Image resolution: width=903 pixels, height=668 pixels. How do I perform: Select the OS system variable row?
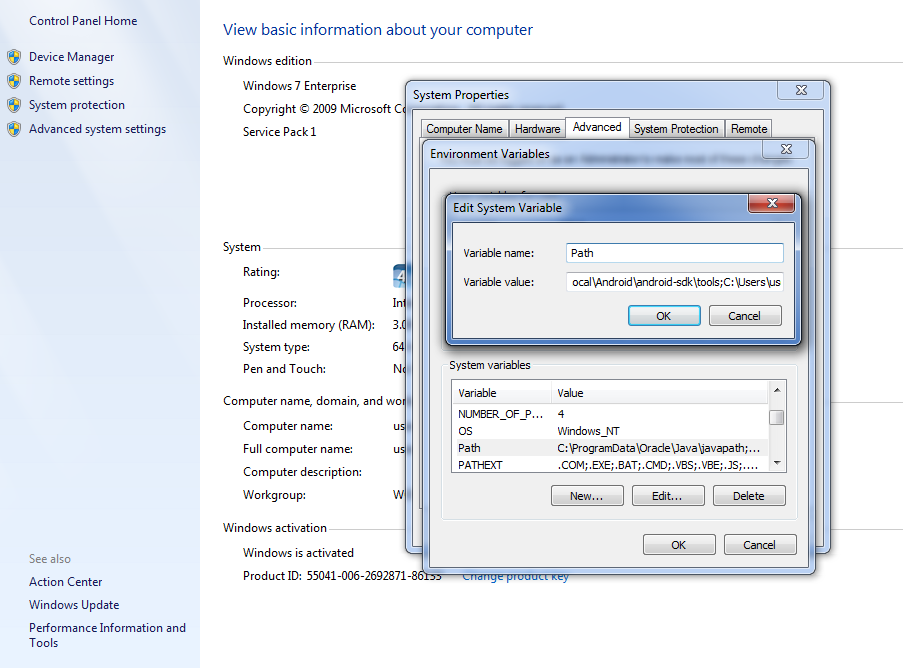pyautogui.click(x=610, y=431)
